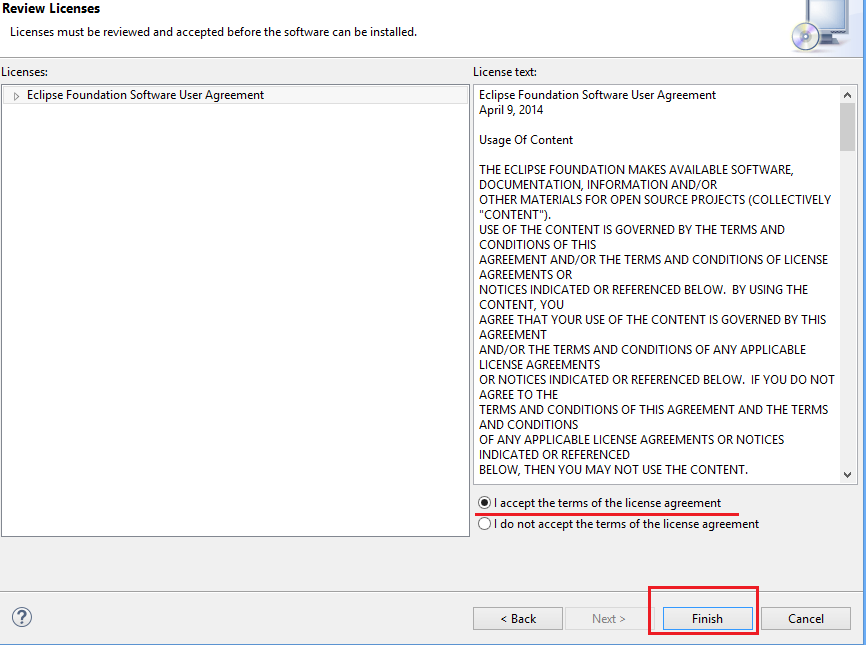This screenshot has height=645, width=866.
Task: Click license text scrollbar up arrow
Action: [x=847, y=95]
